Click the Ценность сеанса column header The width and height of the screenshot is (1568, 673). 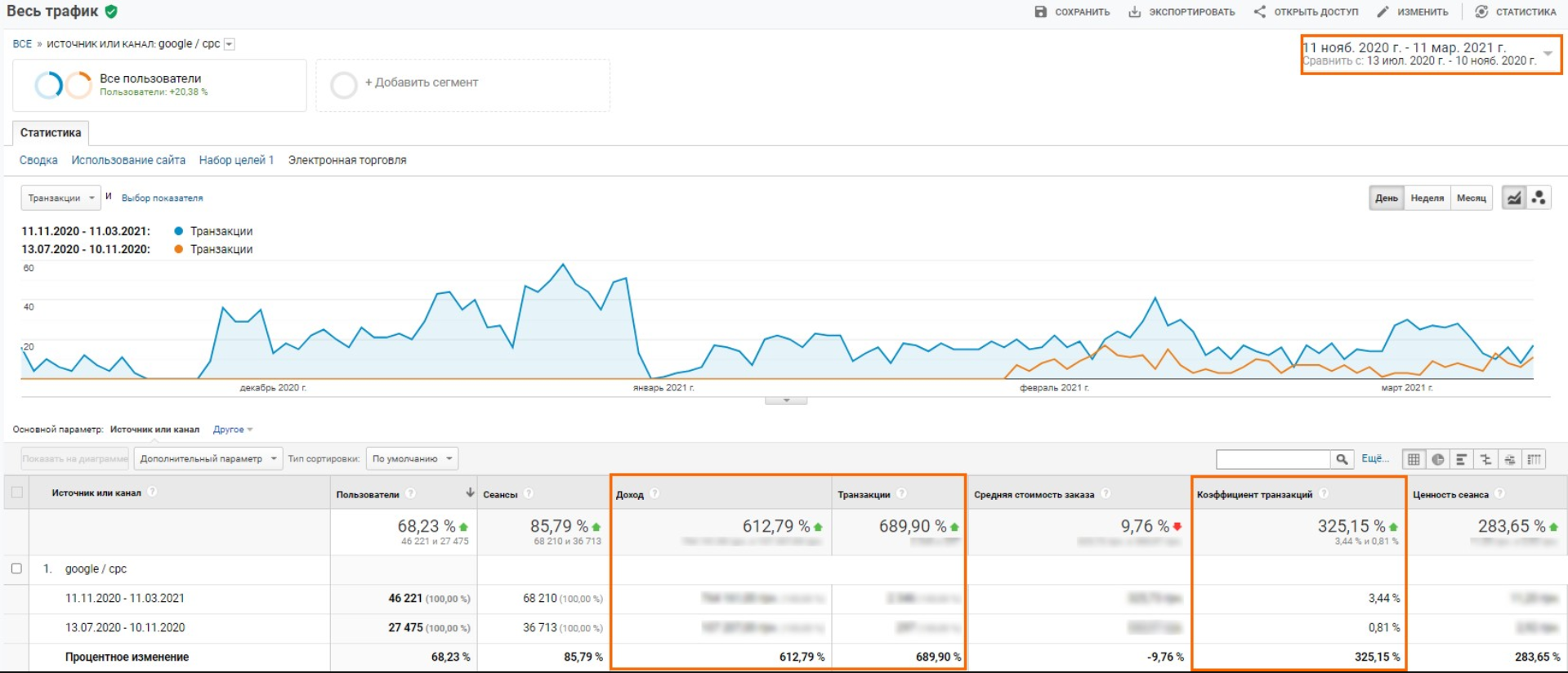click(x=1451, y=494)
